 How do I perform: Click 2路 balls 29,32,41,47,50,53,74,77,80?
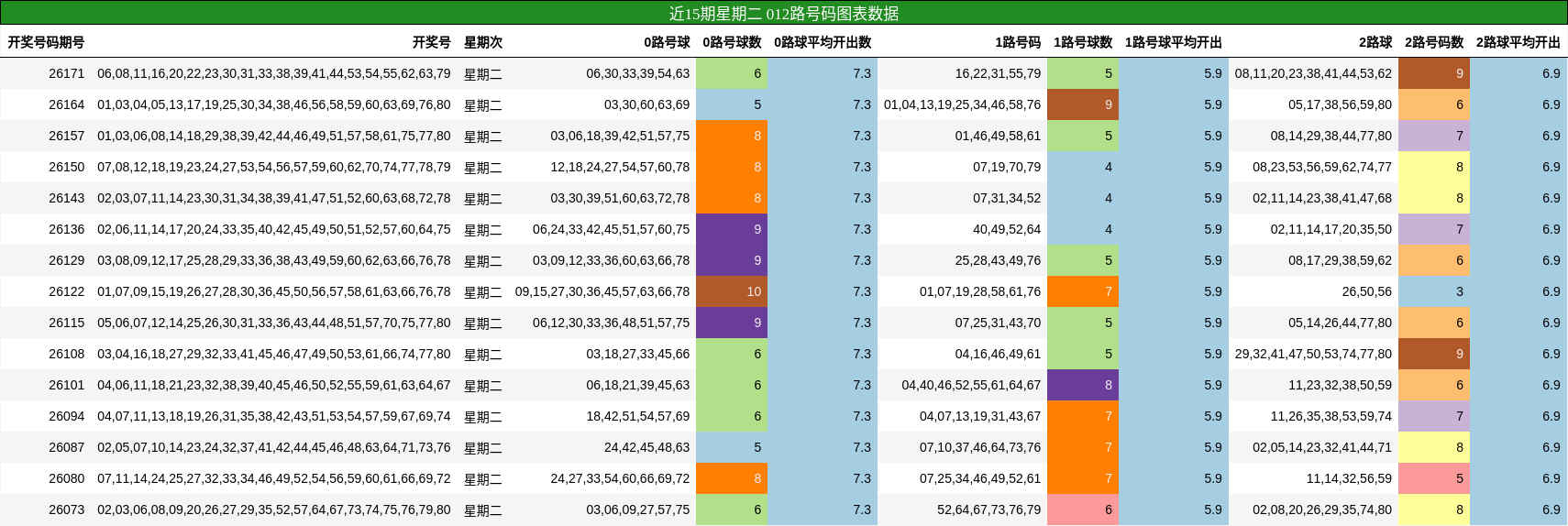[1313, 354]
